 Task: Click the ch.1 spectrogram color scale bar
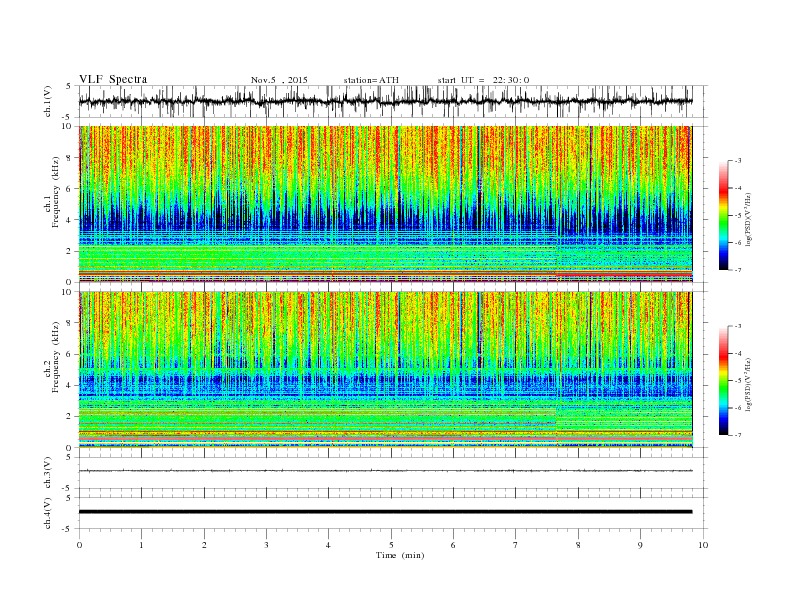click(723, 216)
